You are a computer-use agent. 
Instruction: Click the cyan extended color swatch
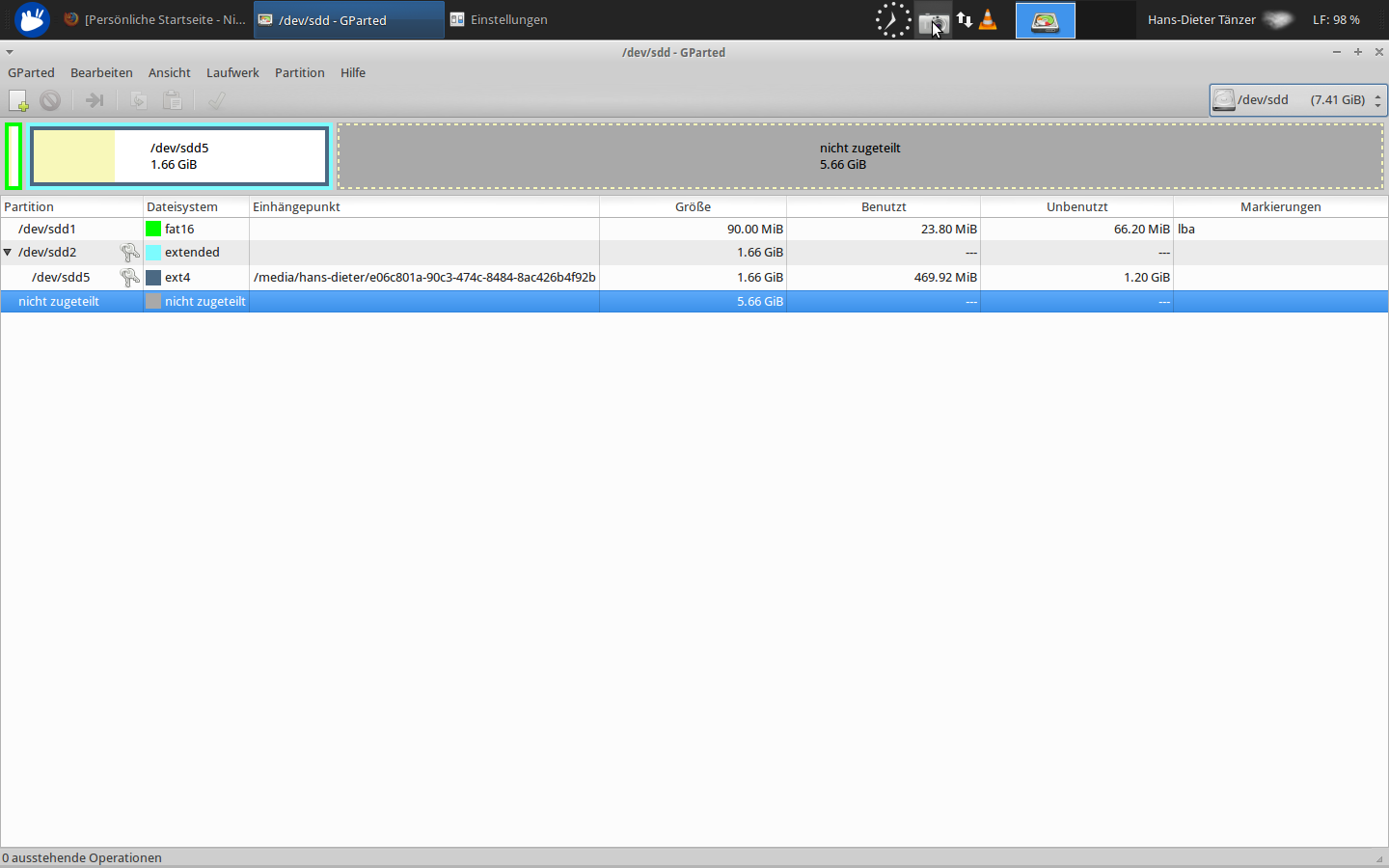[x=153, y=253]
